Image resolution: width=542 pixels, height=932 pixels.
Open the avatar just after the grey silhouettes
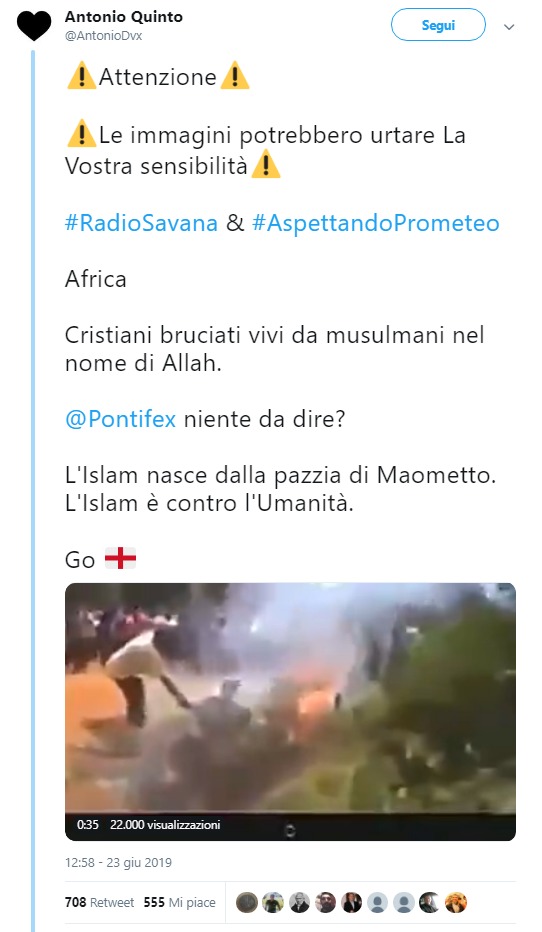(x=430, y=902)
